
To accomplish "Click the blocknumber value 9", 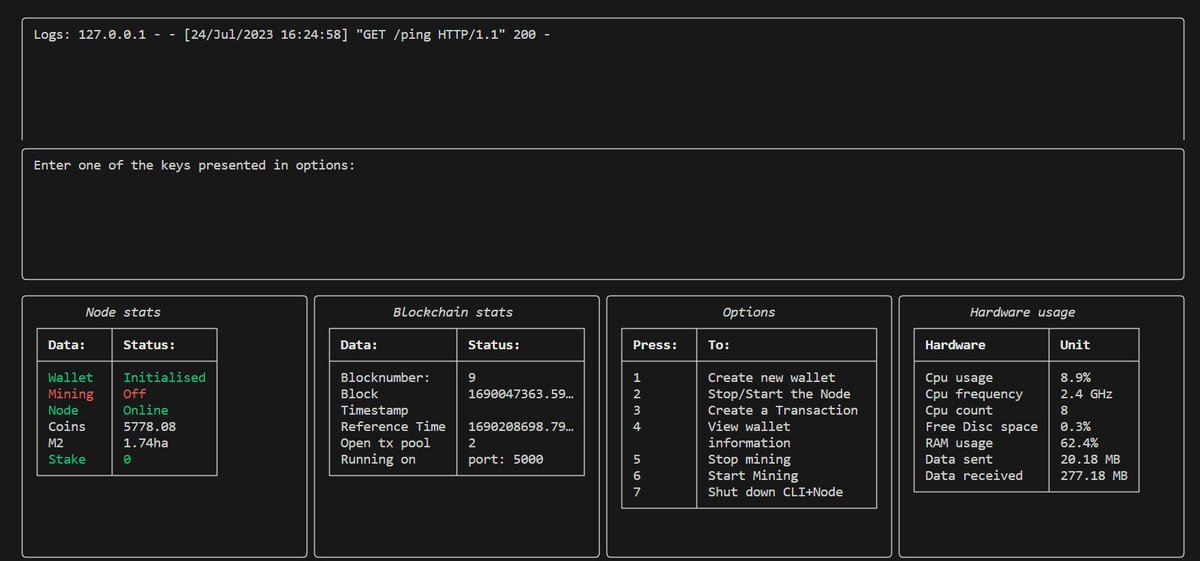I will click(472, 377).
